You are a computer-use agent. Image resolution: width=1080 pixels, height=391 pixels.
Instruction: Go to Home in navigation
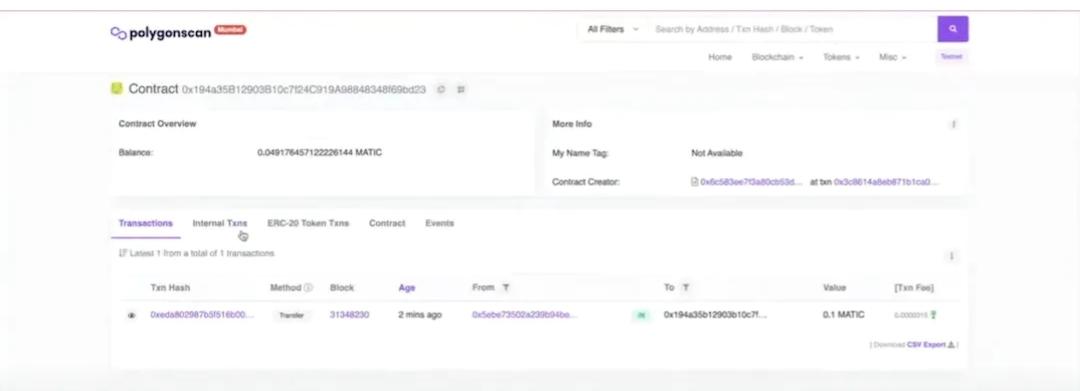click(x=720, y=57)
